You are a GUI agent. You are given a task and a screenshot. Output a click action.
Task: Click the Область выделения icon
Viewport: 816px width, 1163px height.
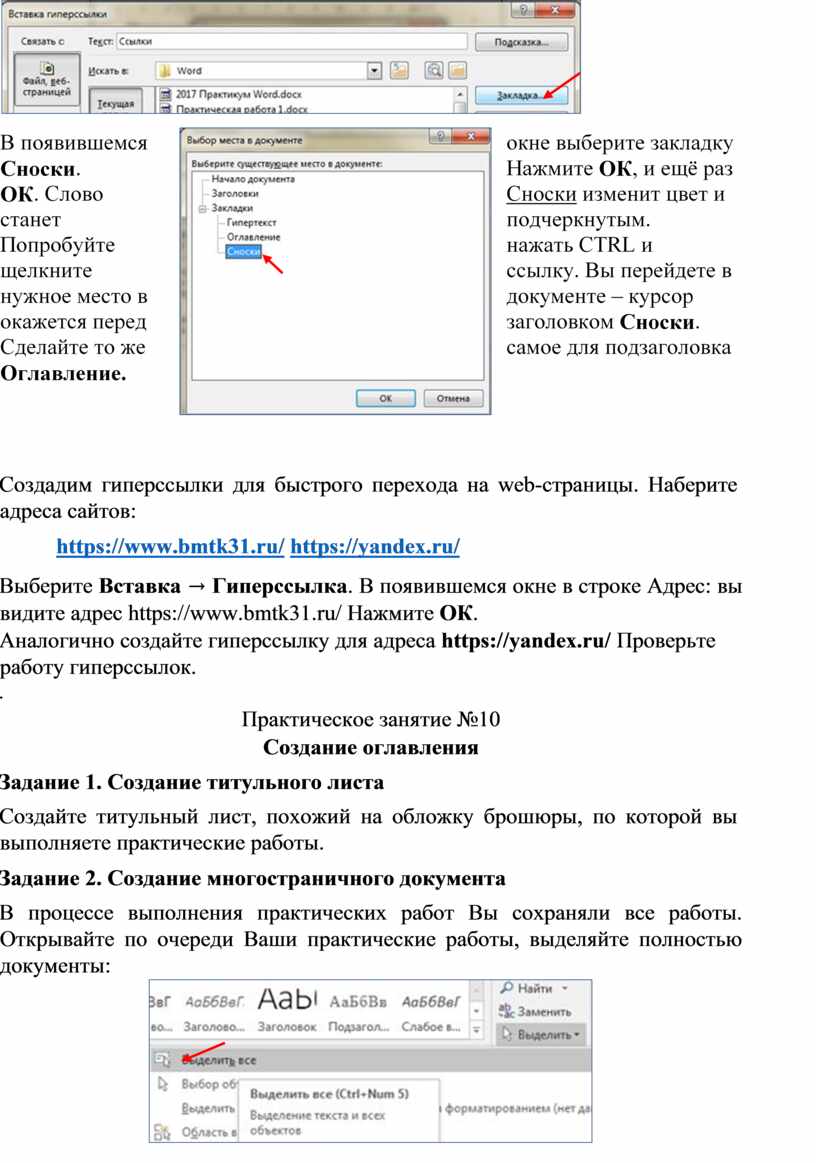(162, 1132)
